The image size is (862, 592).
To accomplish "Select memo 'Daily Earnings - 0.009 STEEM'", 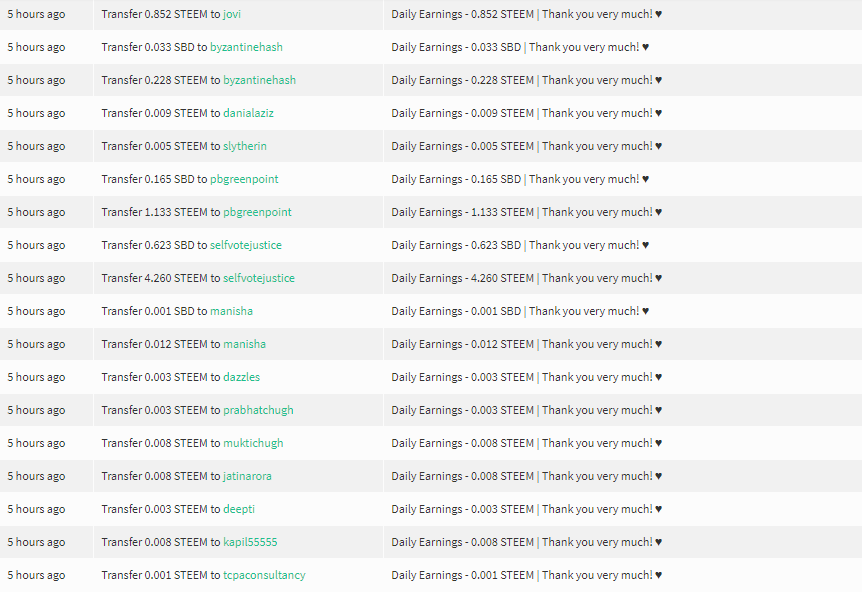I will click(x=462, y=113).
